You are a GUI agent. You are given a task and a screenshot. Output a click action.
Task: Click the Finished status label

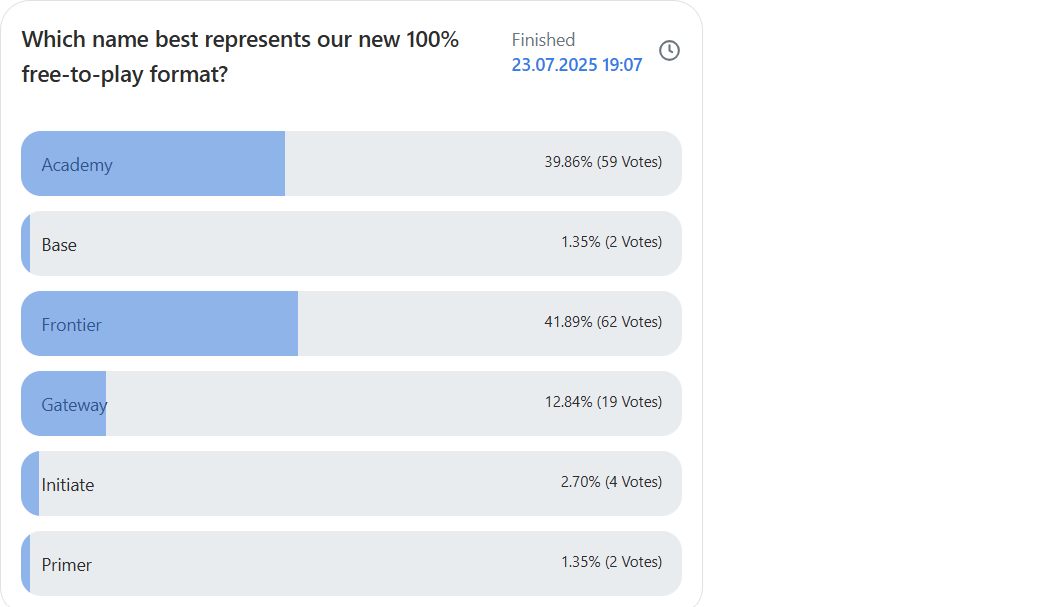pyautogui.click(x=543, y=40)
